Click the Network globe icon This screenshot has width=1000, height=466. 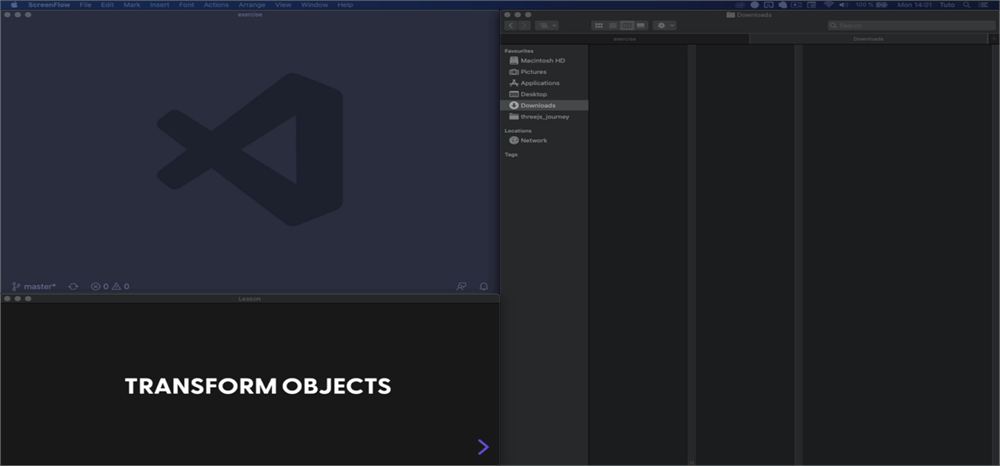[514, 140]
